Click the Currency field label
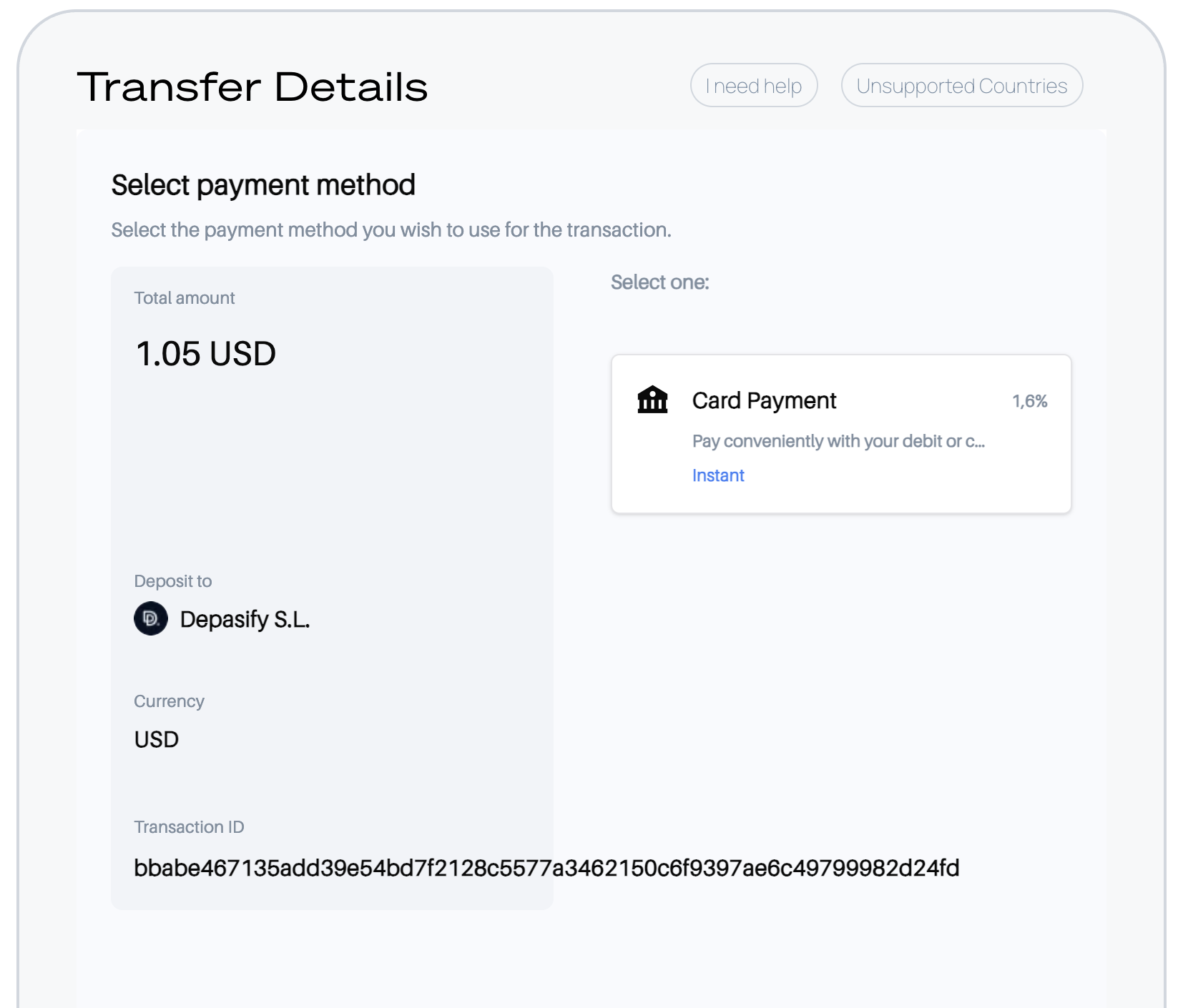The height and width of the screenshot is (1008, 1183). [x=169, y=701]
